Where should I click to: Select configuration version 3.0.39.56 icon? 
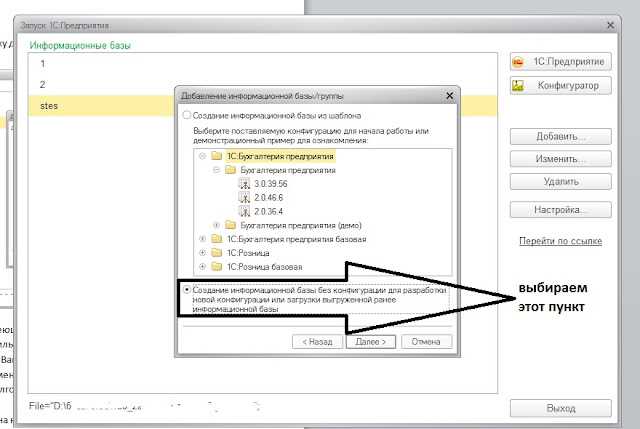pos(244,184)
